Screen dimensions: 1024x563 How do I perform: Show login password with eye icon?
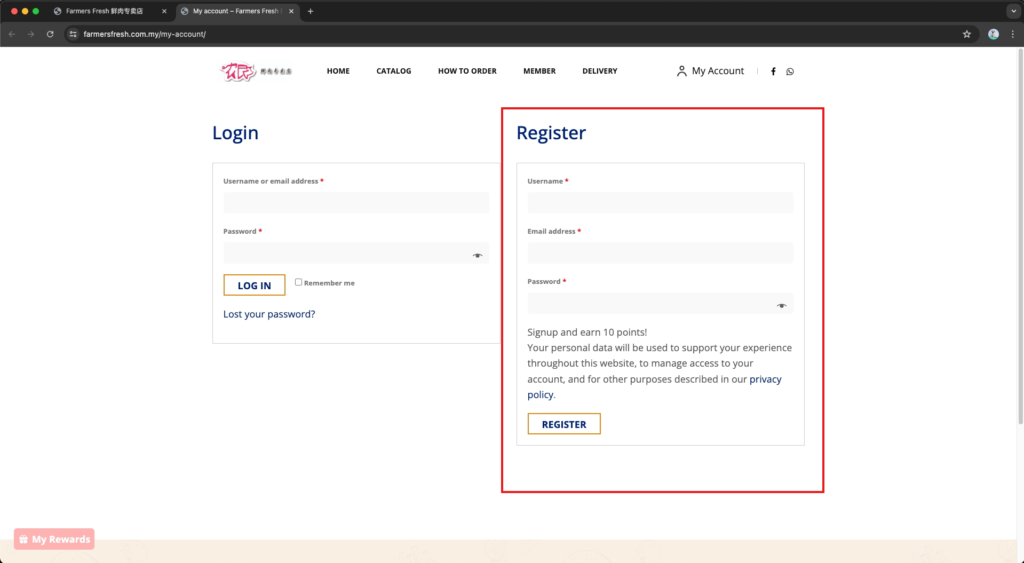[x=477, y=255]
